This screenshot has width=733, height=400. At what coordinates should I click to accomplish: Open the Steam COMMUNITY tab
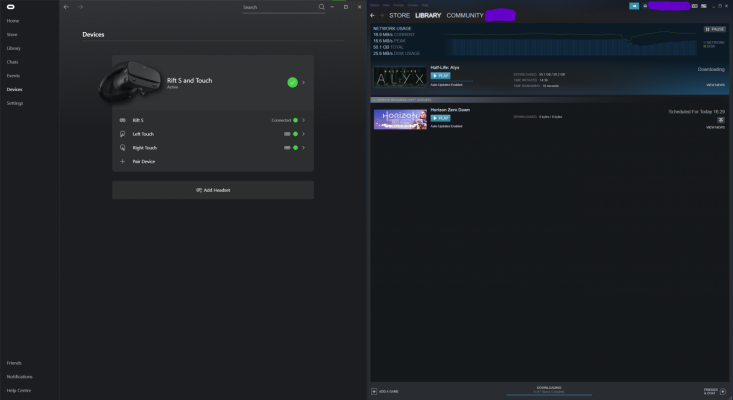pyautogui.click(x=465, y=15)
